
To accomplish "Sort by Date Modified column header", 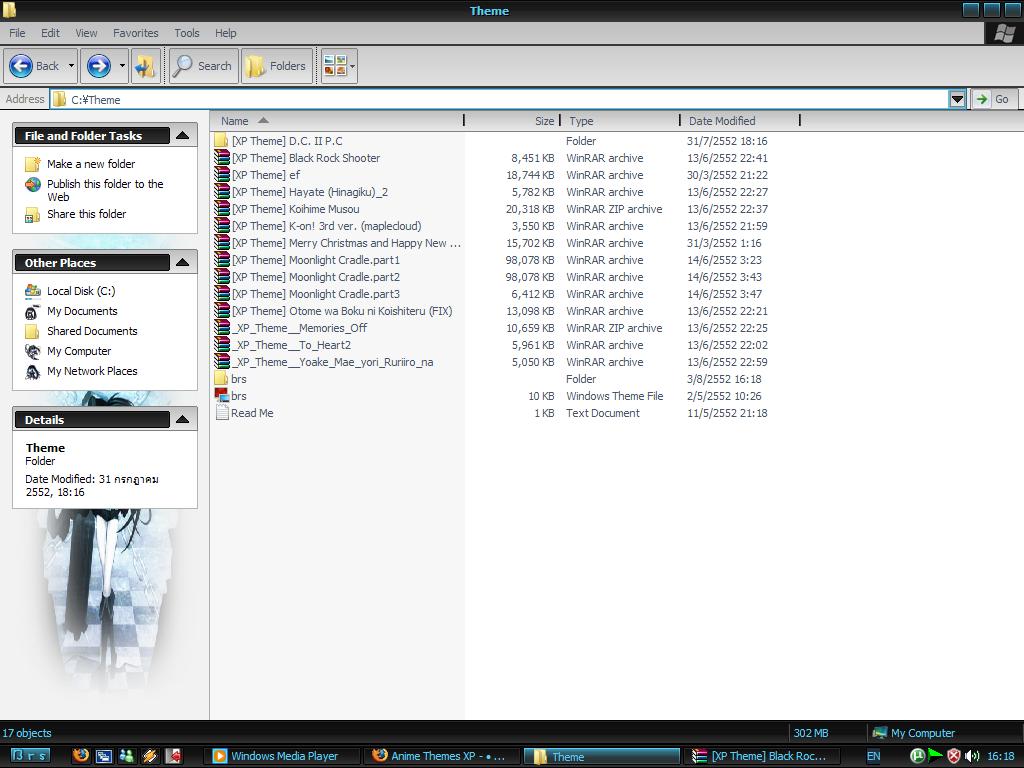I will tap(740, 121).
